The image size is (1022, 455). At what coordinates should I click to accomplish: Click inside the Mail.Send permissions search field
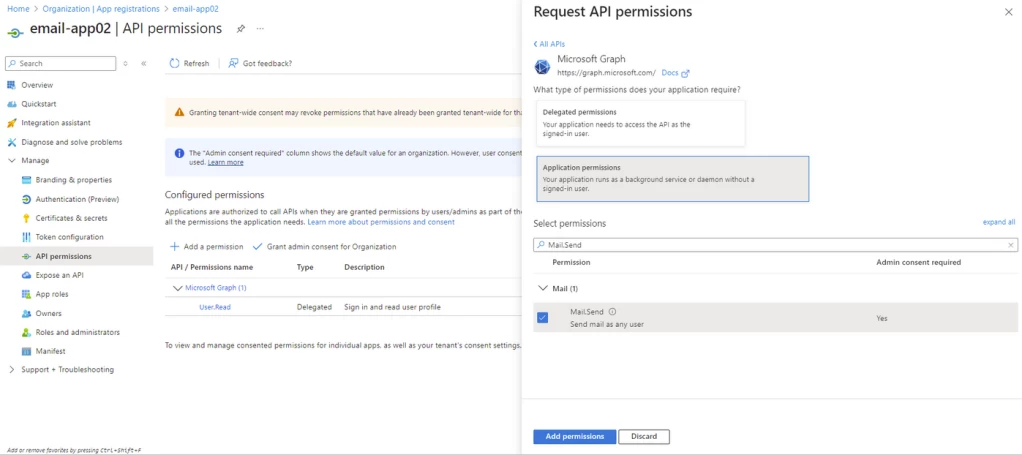[770, 244]
